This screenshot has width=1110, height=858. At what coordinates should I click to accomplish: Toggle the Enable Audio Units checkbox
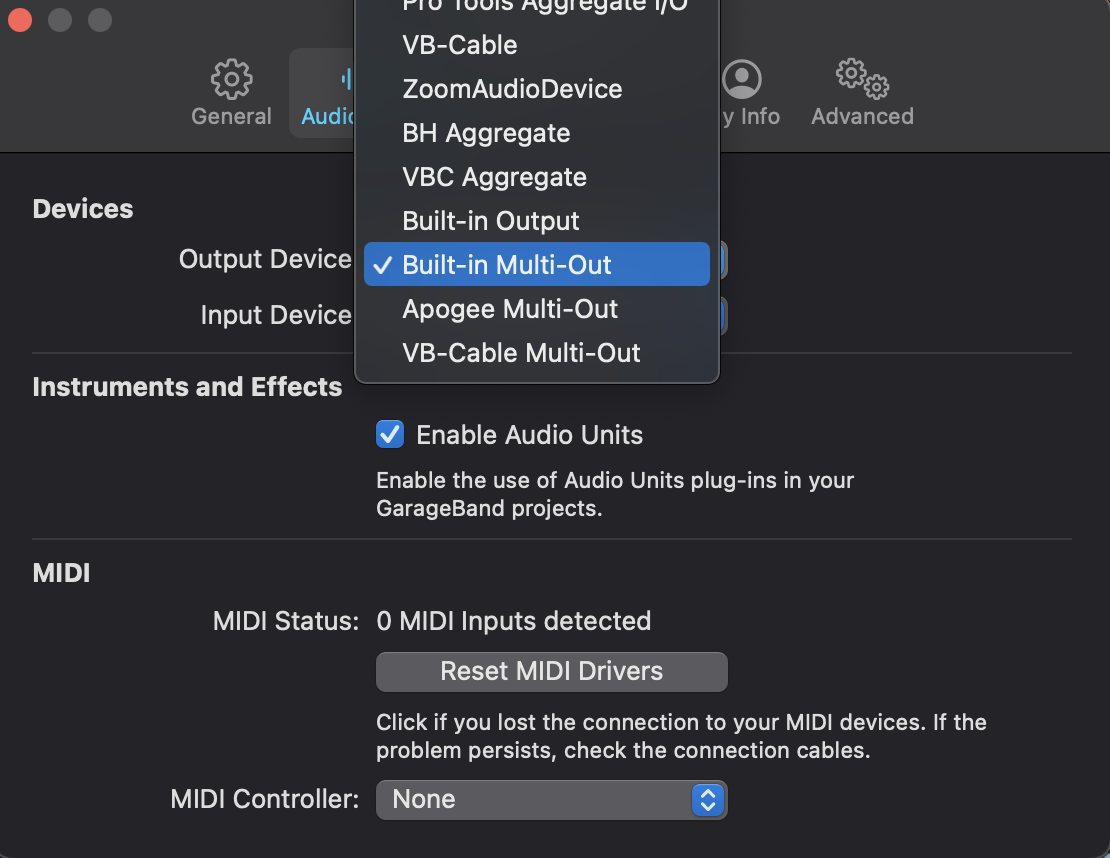390,435
